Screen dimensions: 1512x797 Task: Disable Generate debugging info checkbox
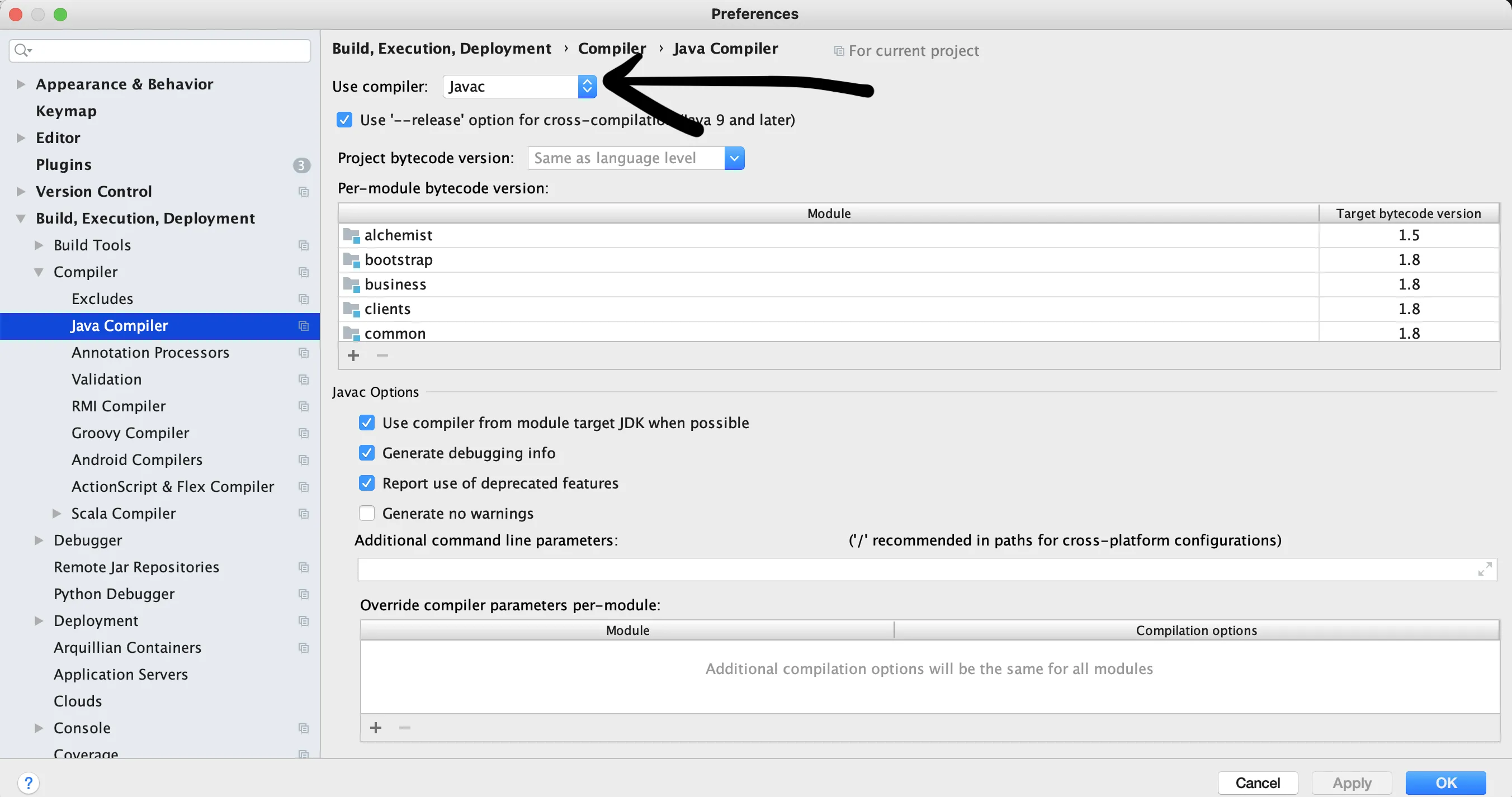pyautogui.click(x=367, y=453)
